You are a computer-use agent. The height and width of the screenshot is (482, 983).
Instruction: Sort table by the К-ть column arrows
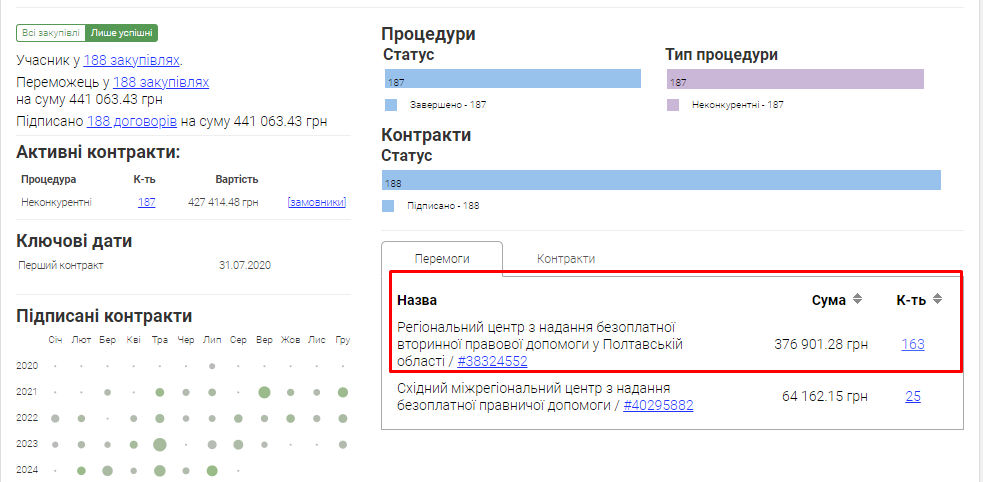coord(937,299)
